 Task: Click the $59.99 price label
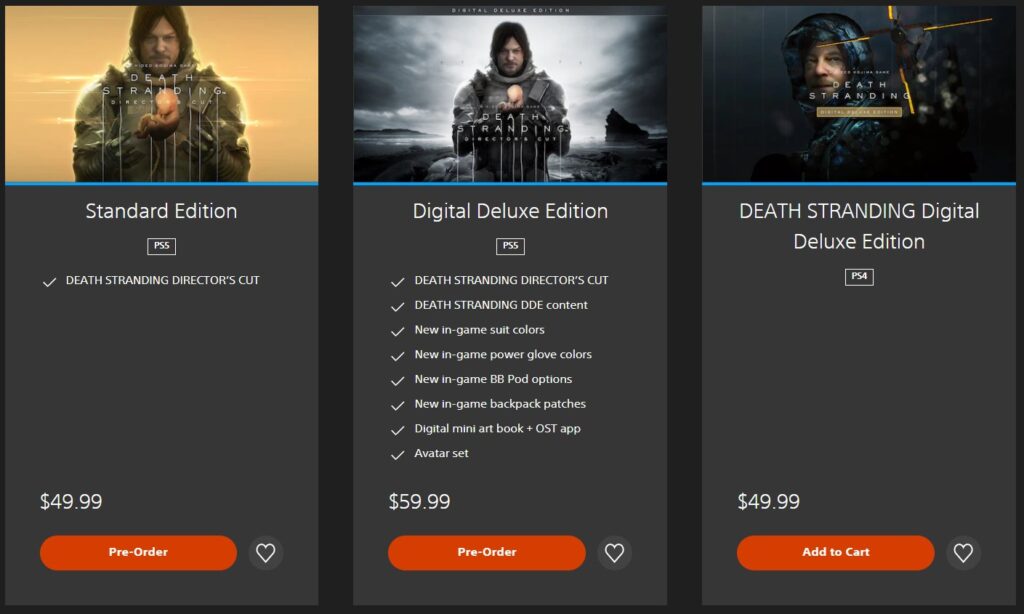(x=419, y=501)
